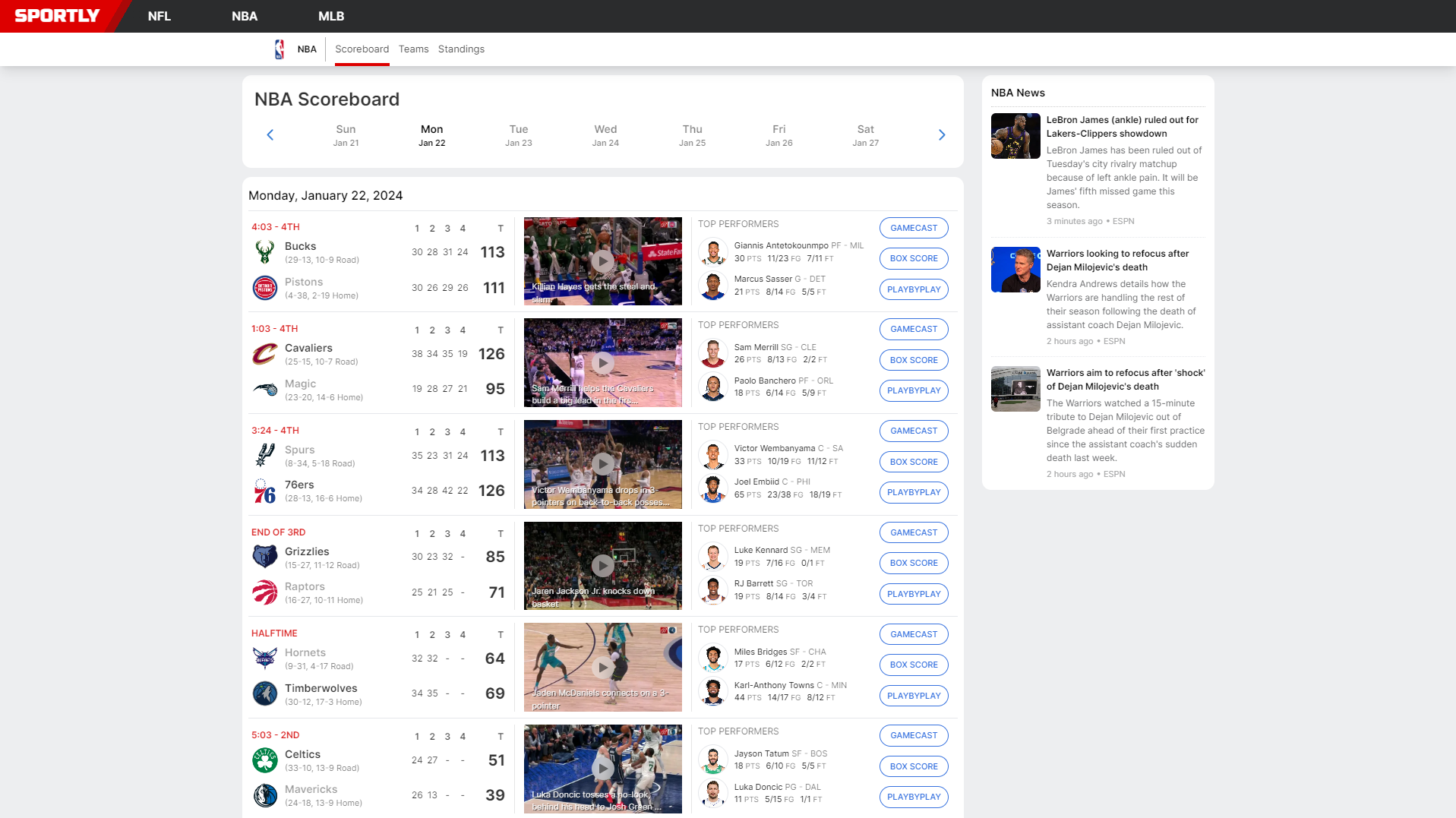Open Gamecast for Celtics vs Mavericks

[914, 735]
